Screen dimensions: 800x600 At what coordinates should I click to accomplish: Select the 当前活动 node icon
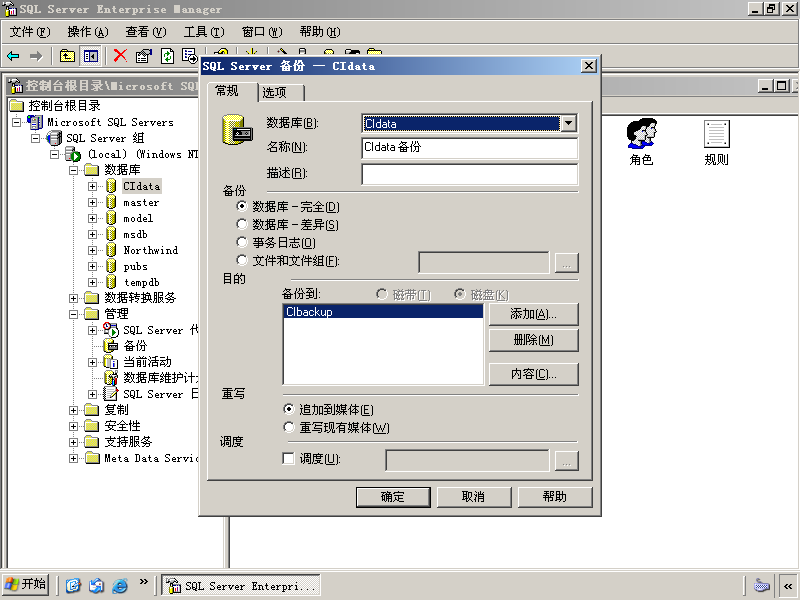tap(111, 362)
